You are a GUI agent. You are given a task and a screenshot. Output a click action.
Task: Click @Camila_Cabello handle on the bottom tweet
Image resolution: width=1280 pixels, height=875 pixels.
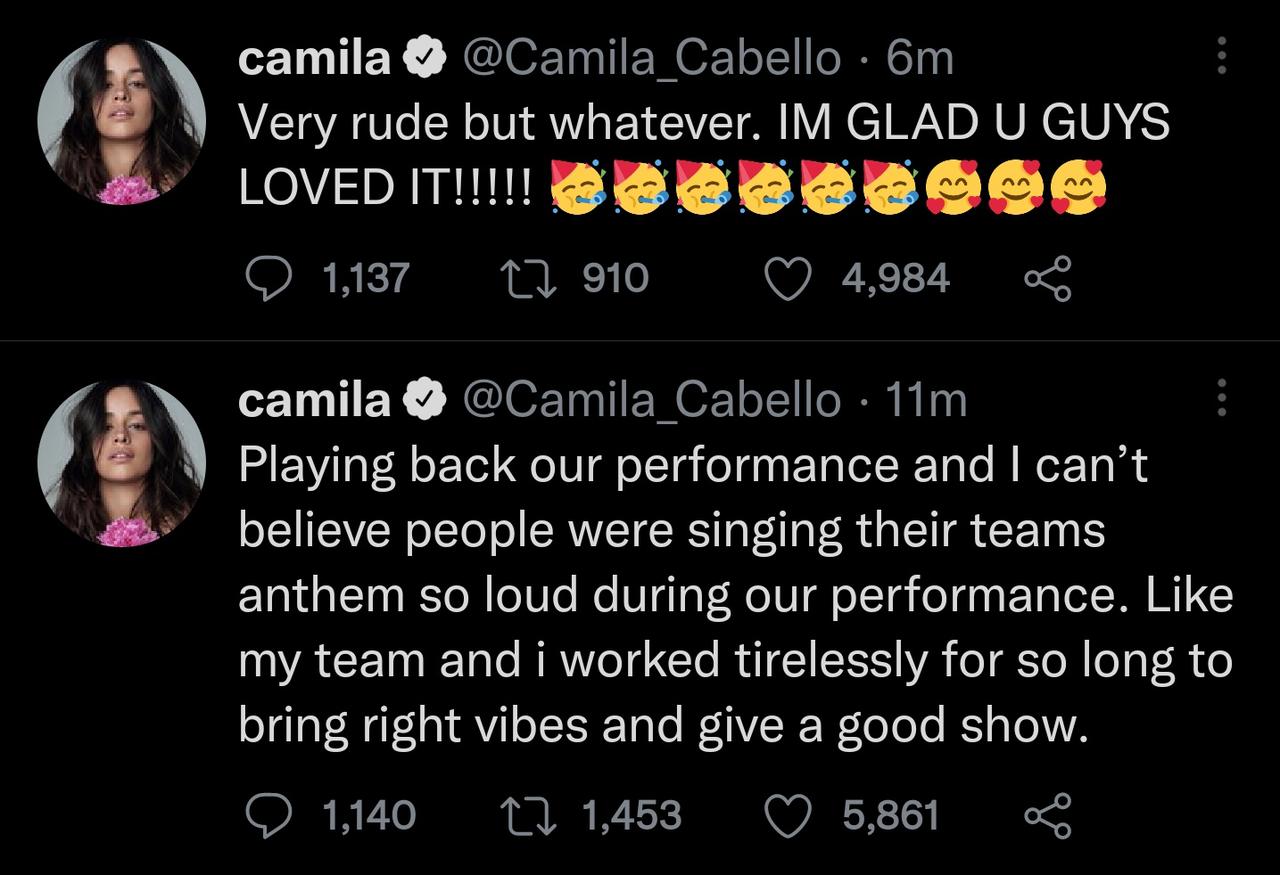tap(650, 401)
